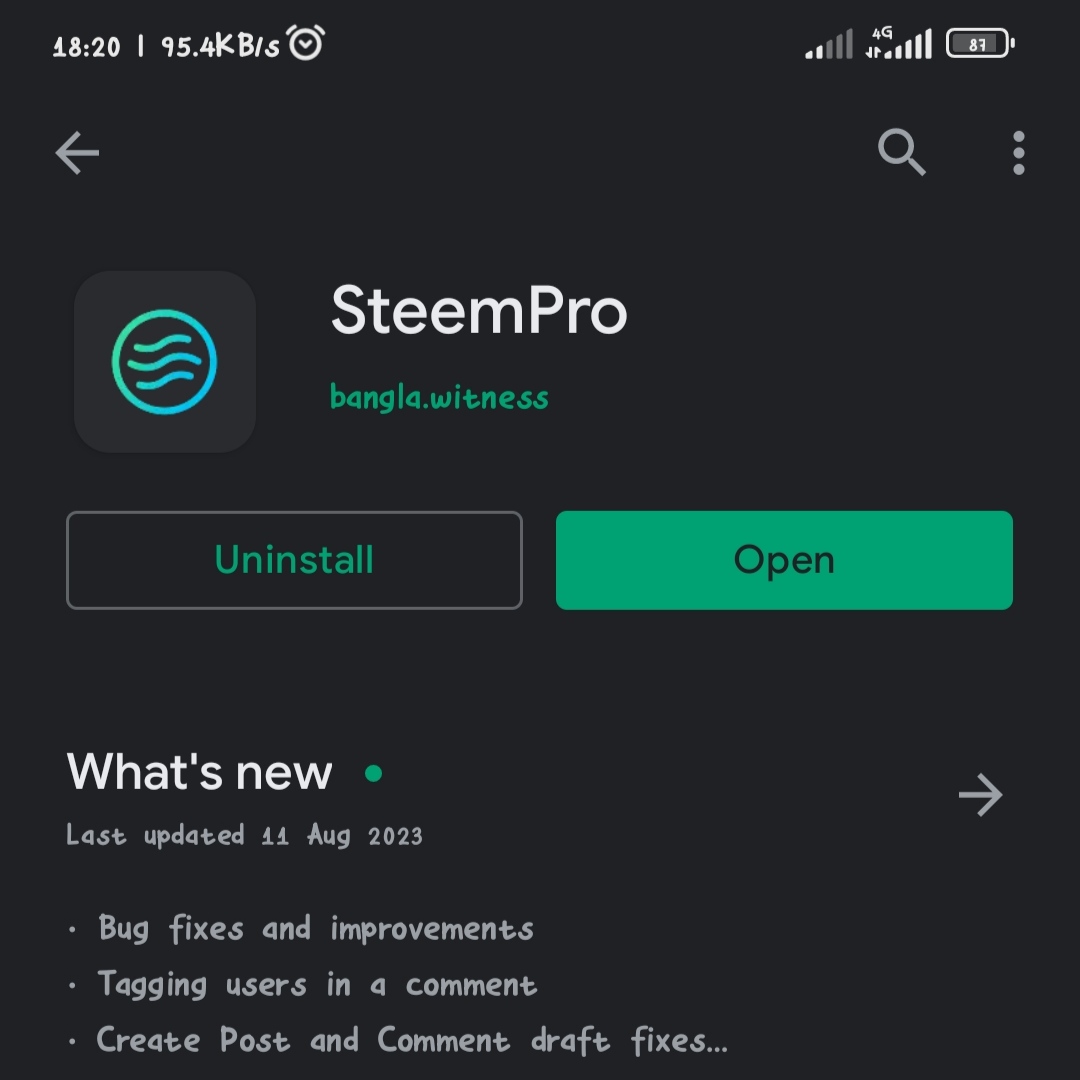
Task: Tap the 18:20 clock in the status bar
Action: pos(87,47)
